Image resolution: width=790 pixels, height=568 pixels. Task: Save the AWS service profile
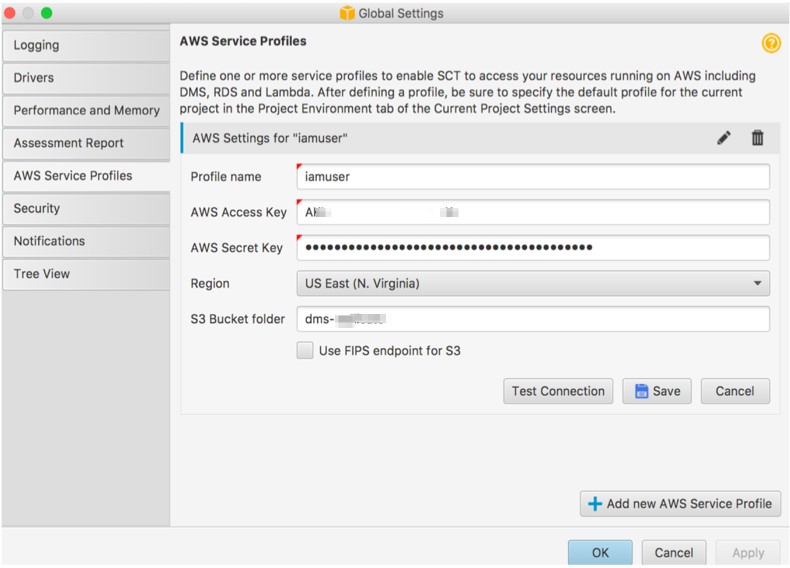(x=656, y=391)
